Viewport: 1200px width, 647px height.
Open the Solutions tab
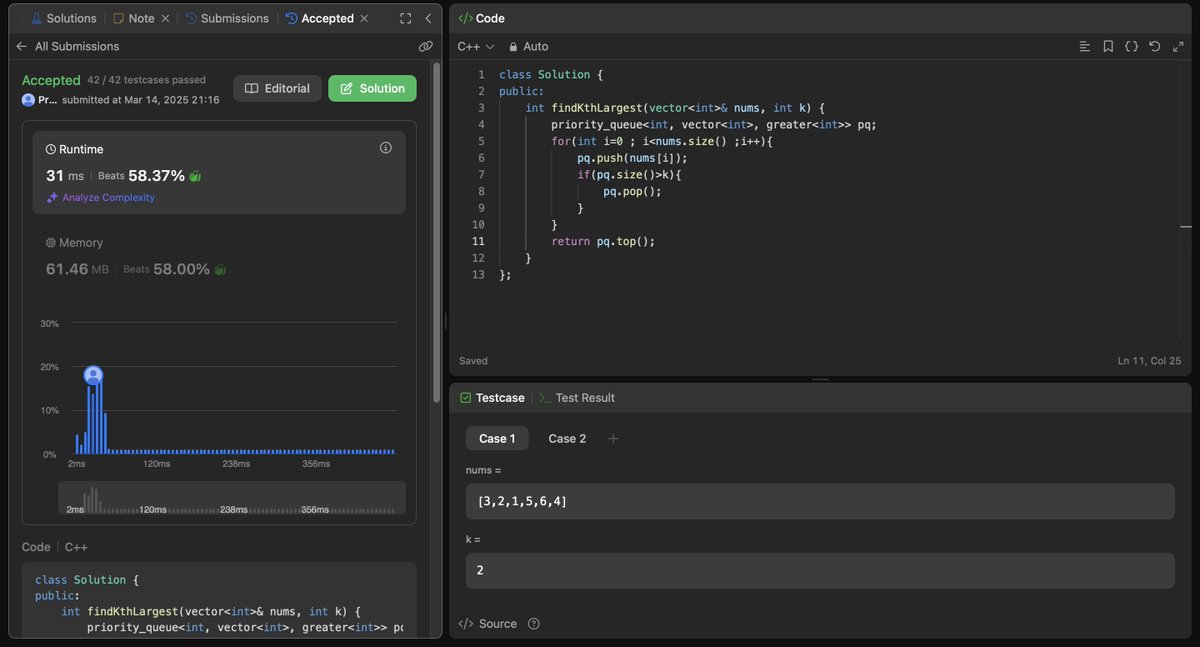[64, 18]
